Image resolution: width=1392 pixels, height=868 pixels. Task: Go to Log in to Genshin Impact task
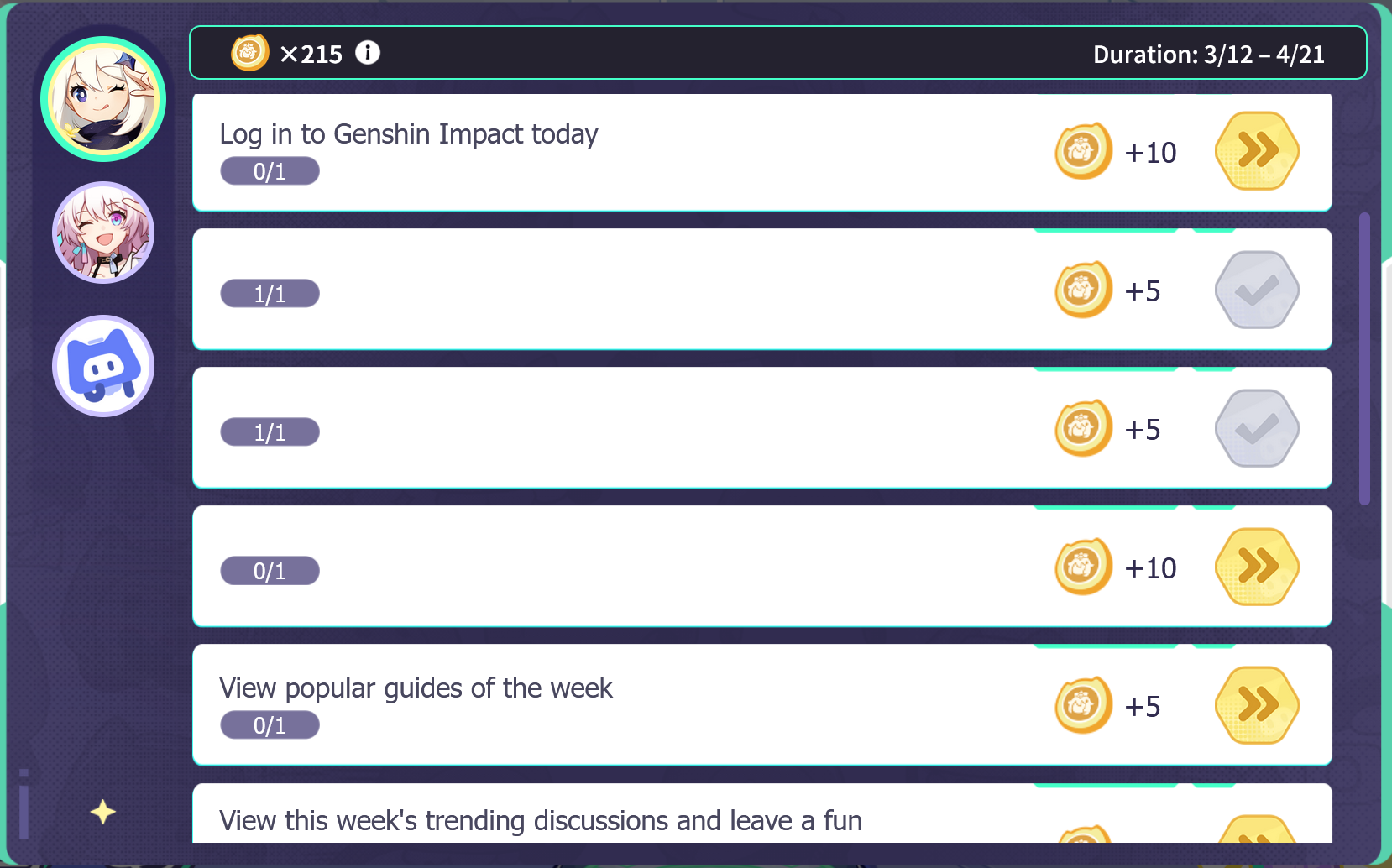1257,151
